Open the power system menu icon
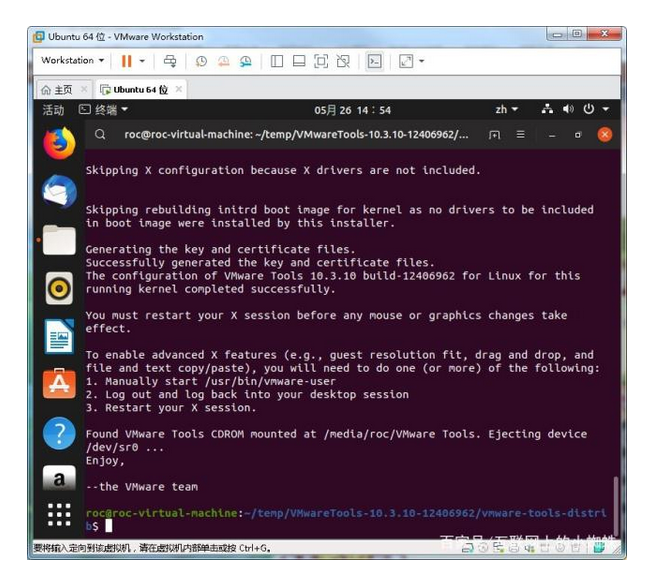This screenshot has width=662, height=582. (589, 109)
